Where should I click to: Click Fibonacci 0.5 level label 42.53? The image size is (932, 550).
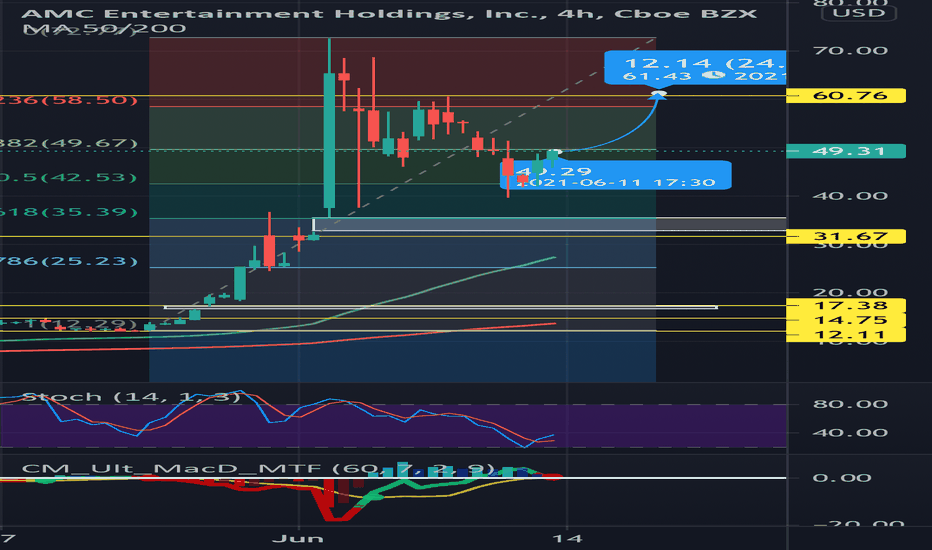click(69, 177)
